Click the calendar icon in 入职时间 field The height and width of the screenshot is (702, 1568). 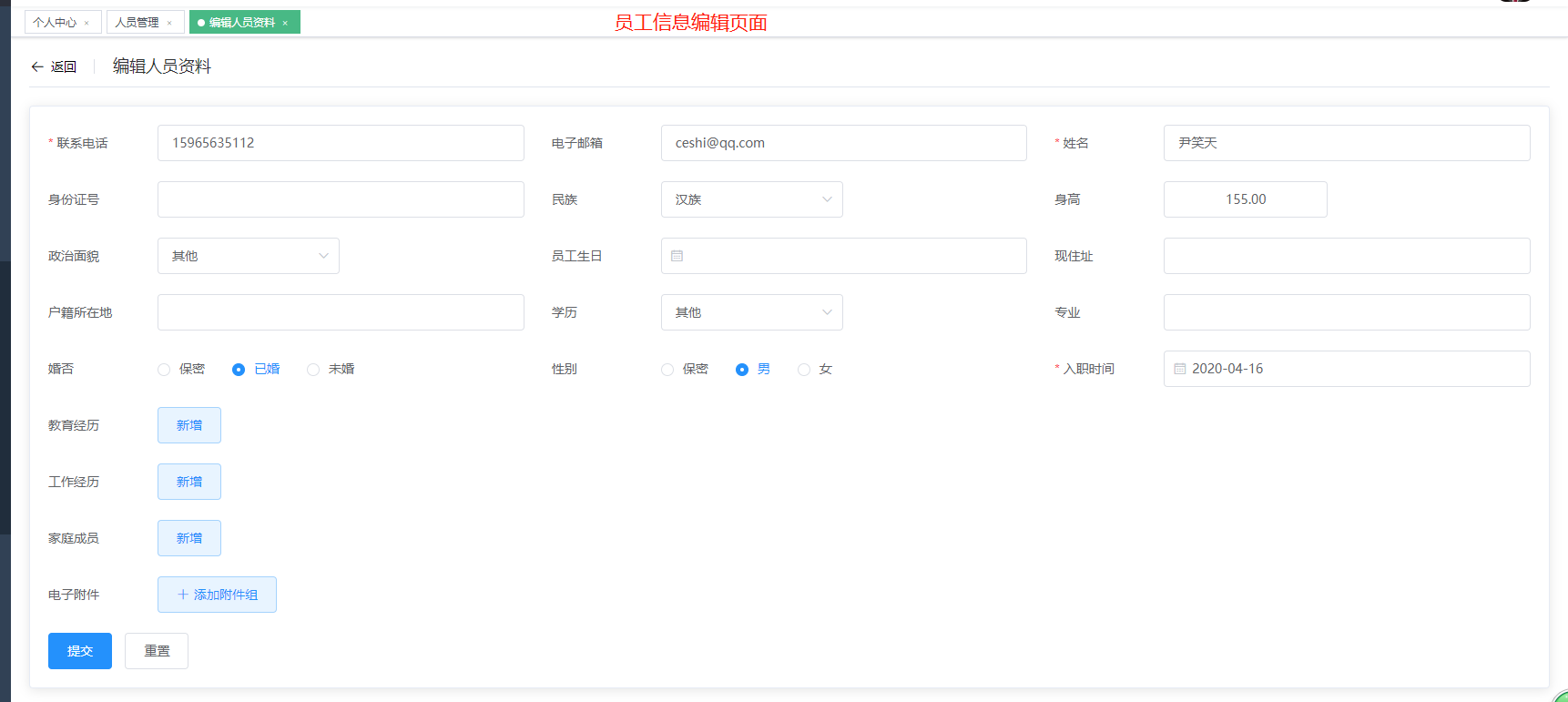coord(1179,369)
